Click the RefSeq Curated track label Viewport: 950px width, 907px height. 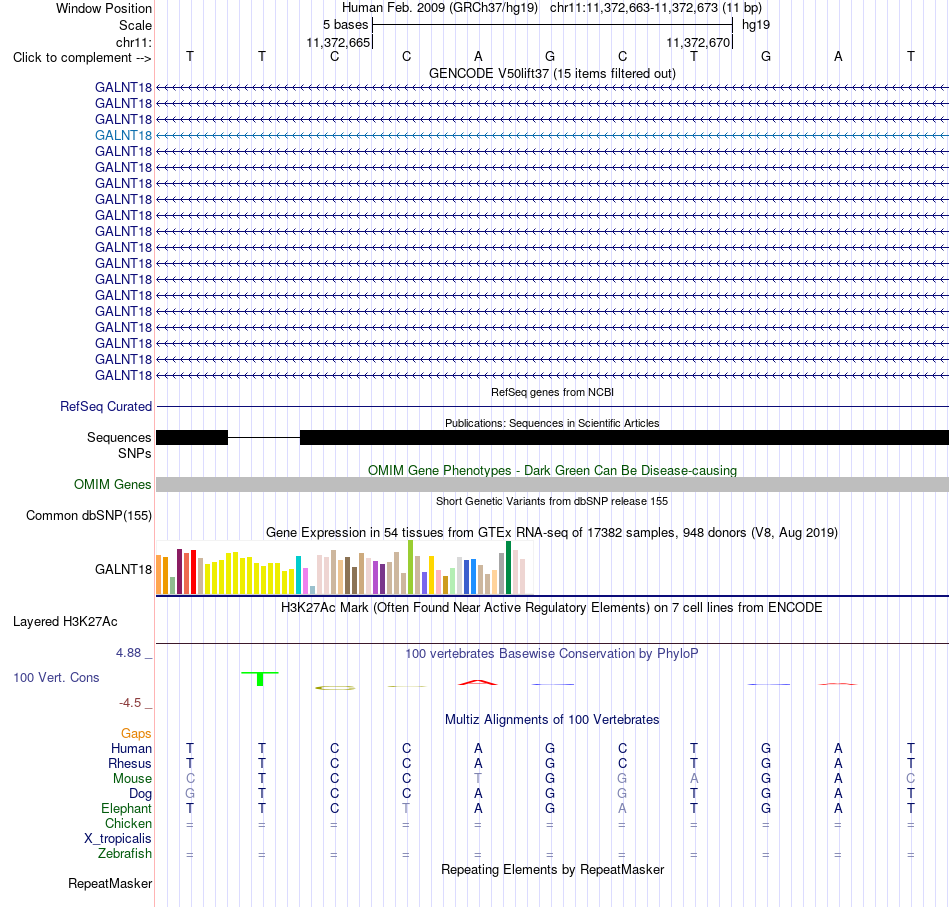tap(106, 407)
